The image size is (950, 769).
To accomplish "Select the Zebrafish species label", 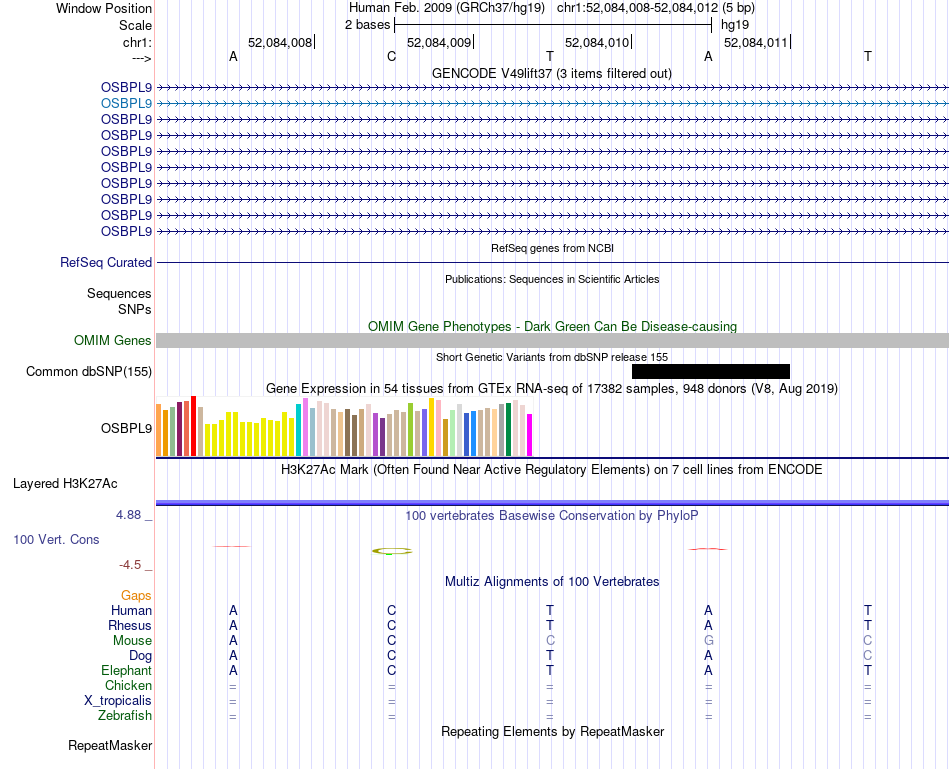I will tap(125, 715).
